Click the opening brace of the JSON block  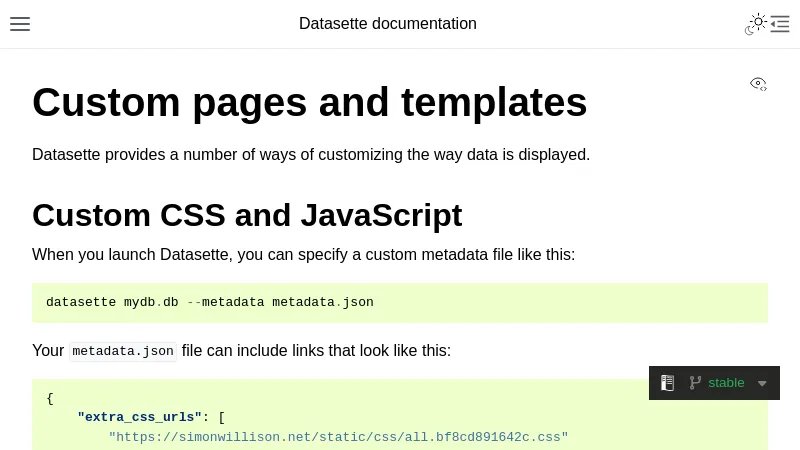pos(50,398)
